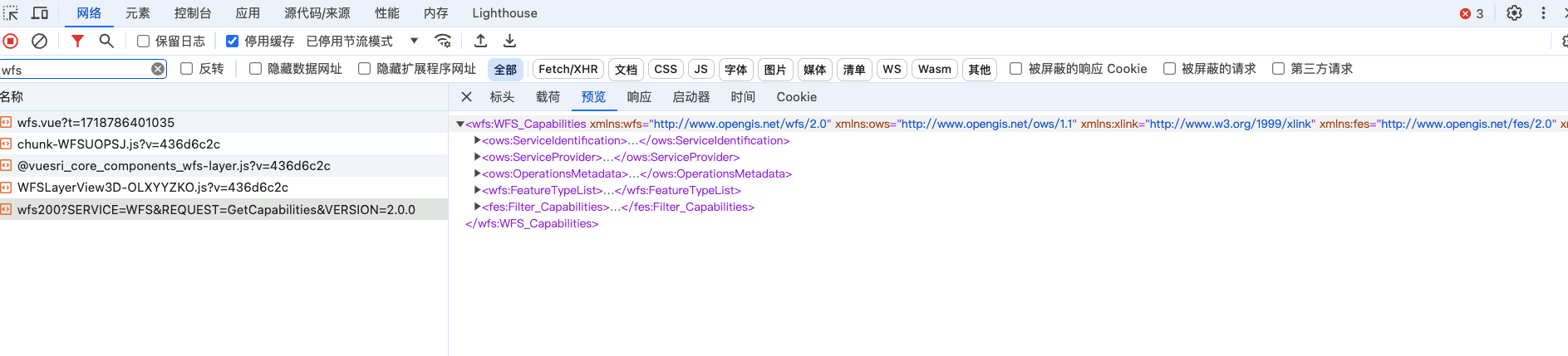The image size is (1568, 356).
Task: Clear the network log
Action: 39,41
